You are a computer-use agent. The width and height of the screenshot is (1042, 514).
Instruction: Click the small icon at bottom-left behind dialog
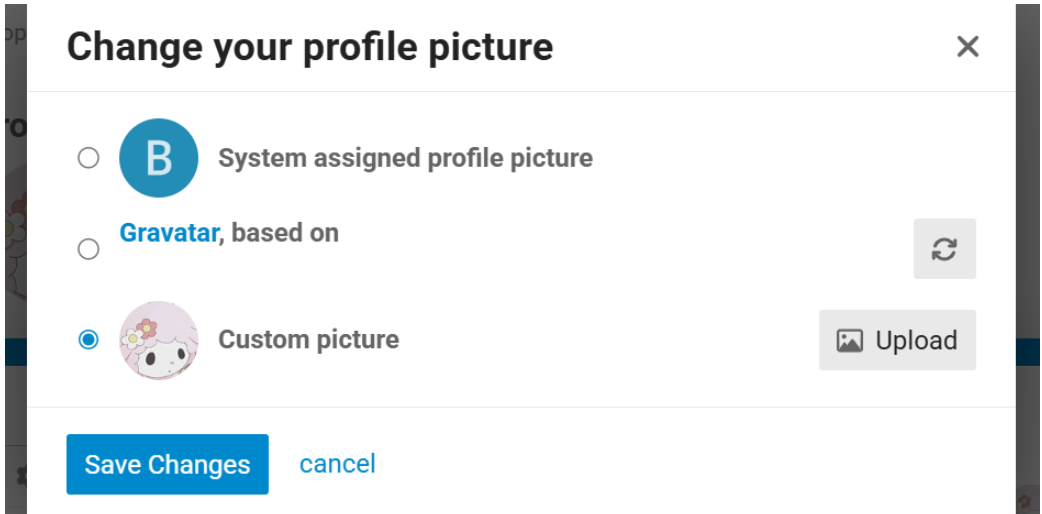(19, 475)
